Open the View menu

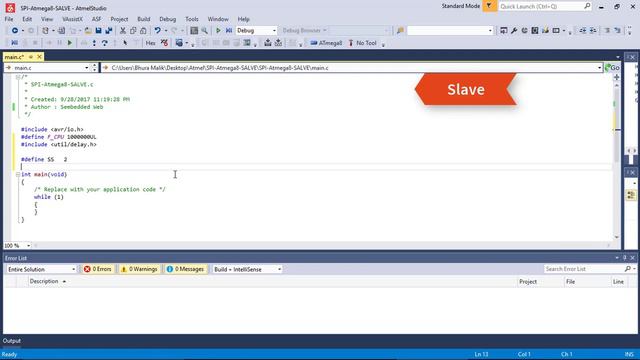coord(47,19)
